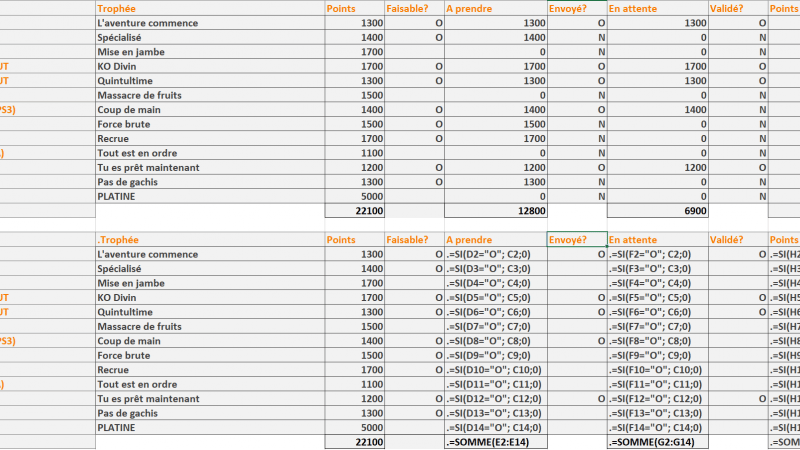
Task: Activate the cell showing =SI(F8="O"; C8;0)
Action: click(658, 341)
